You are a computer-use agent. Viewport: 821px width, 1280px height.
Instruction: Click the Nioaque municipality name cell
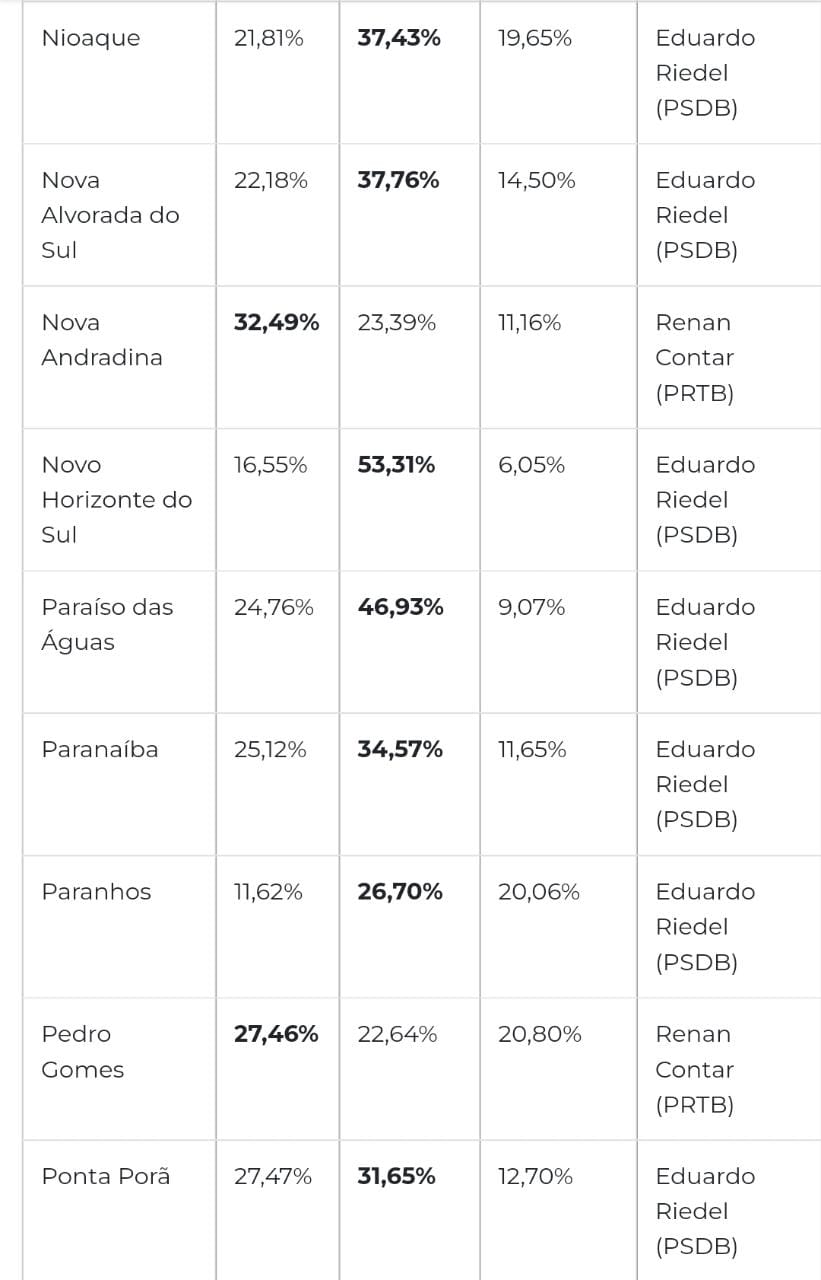pos(91,39)
